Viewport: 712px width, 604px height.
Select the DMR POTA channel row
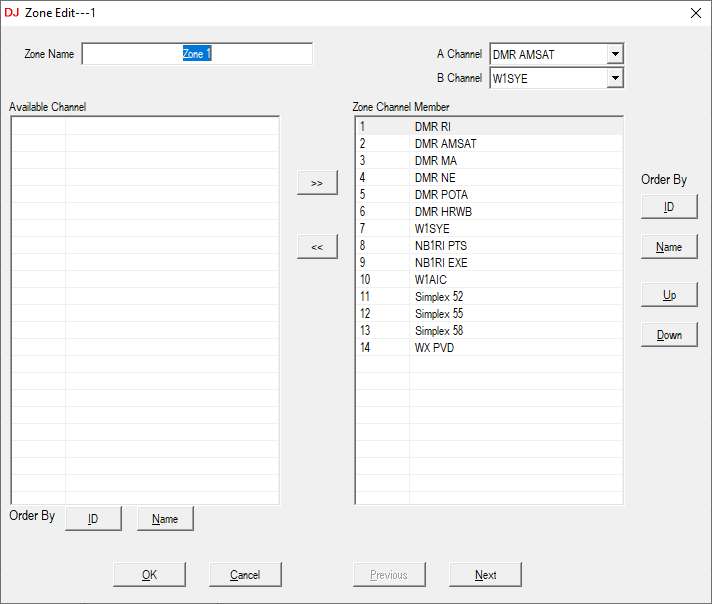click(441, 195)
